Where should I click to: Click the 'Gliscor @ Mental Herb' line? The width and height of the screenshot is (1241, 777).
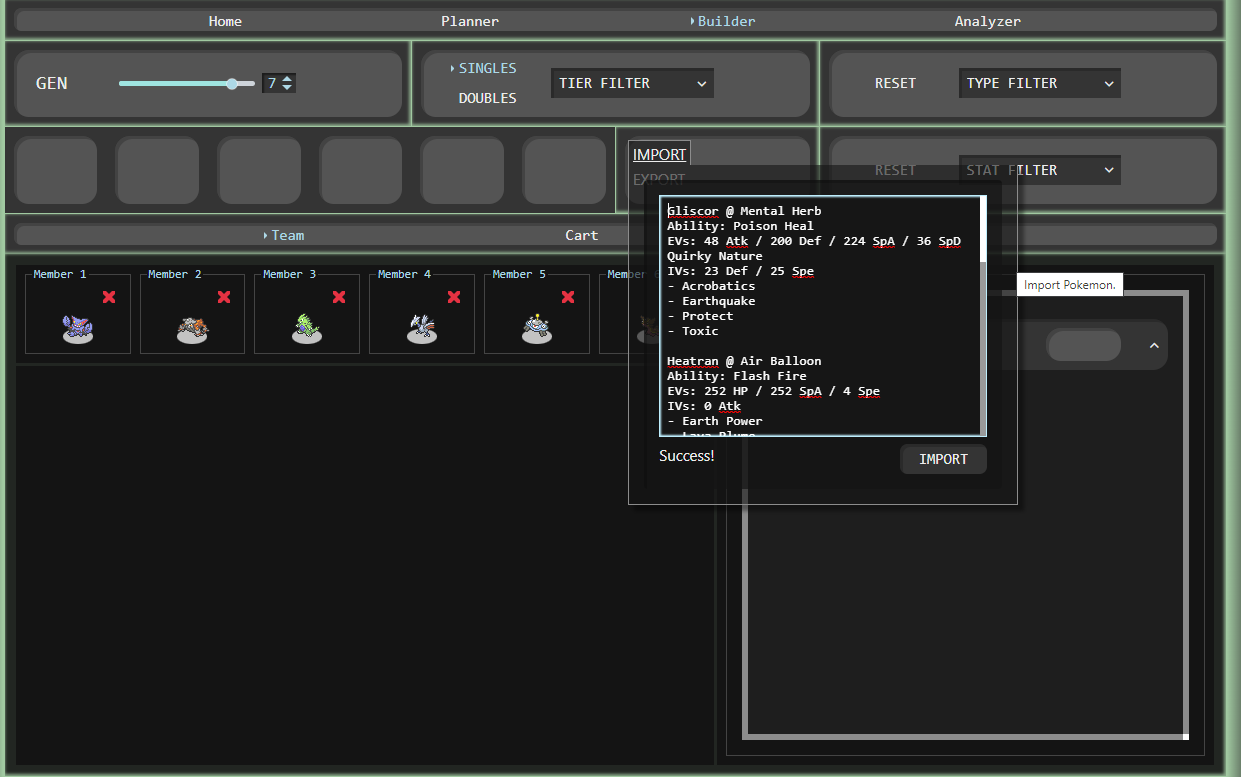click(x=744, y=211)
